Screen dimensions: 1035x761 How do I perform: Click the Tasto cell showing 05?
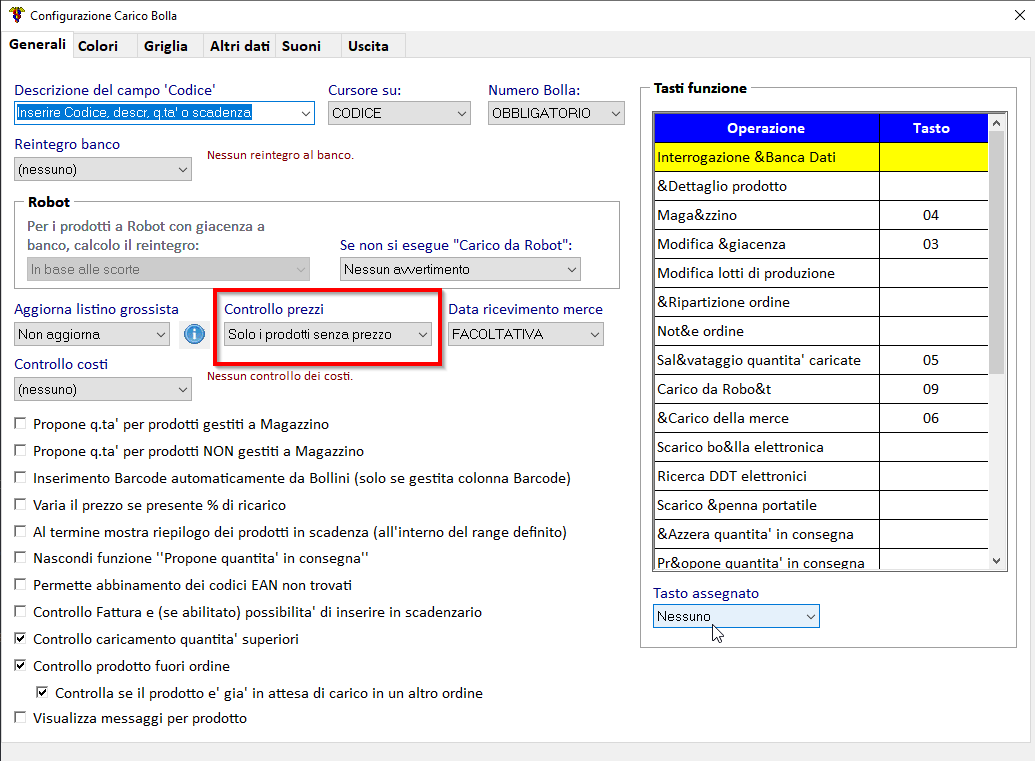tap(934, 360)
